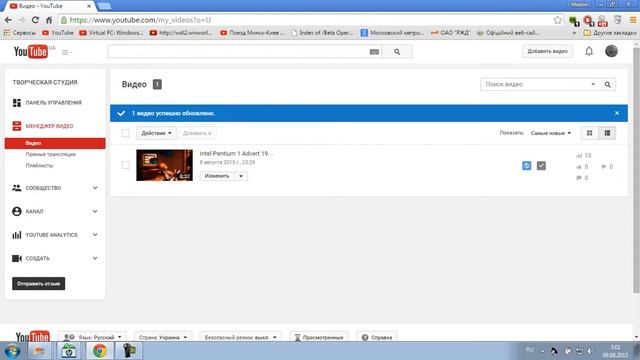Click the Справка footer button
Image resolution: width=640 pixels, height=360 pixels.
point(376,337)
